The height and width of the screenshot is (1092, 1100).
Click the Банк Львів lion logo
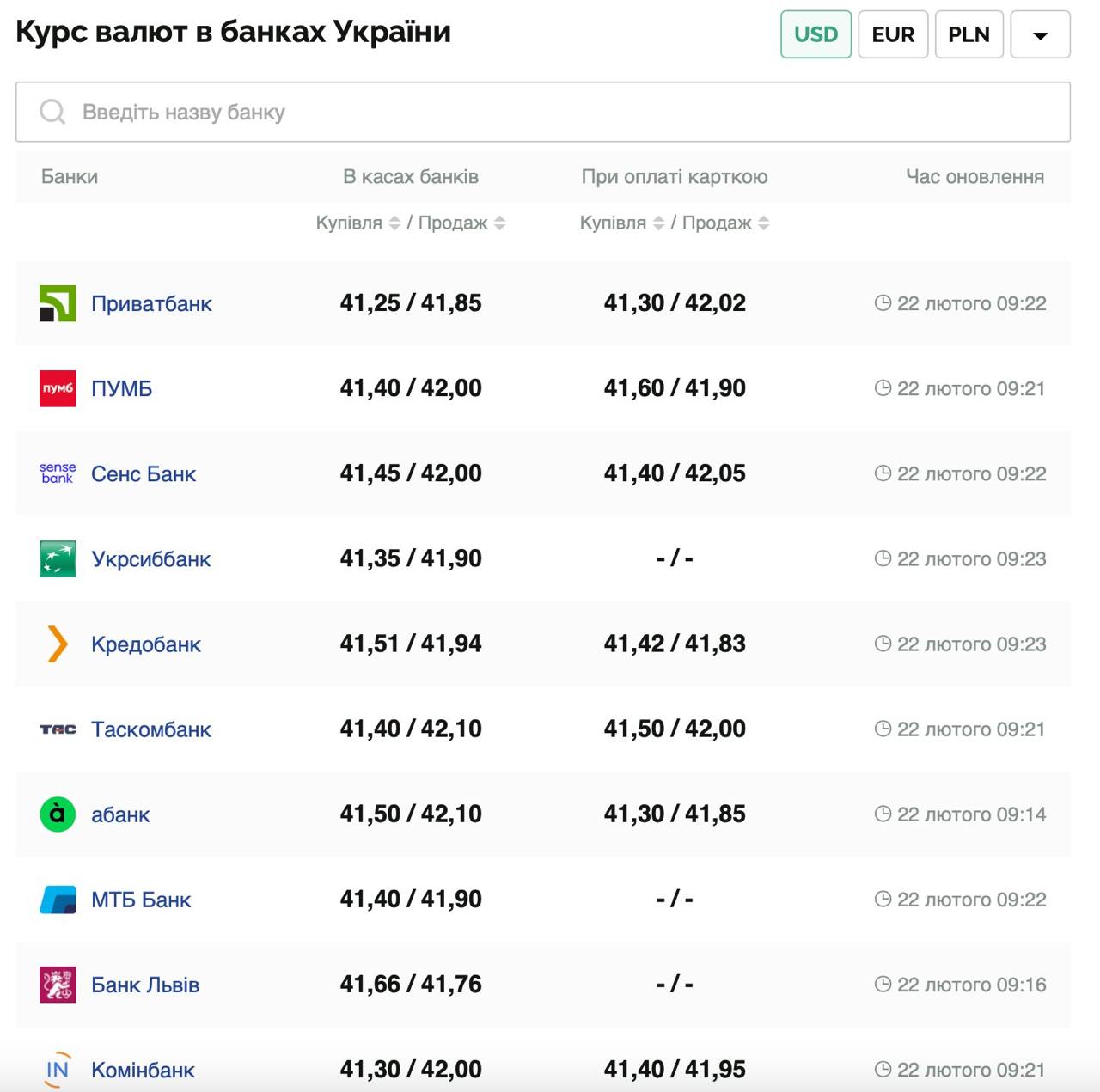(x=58, y=985)
